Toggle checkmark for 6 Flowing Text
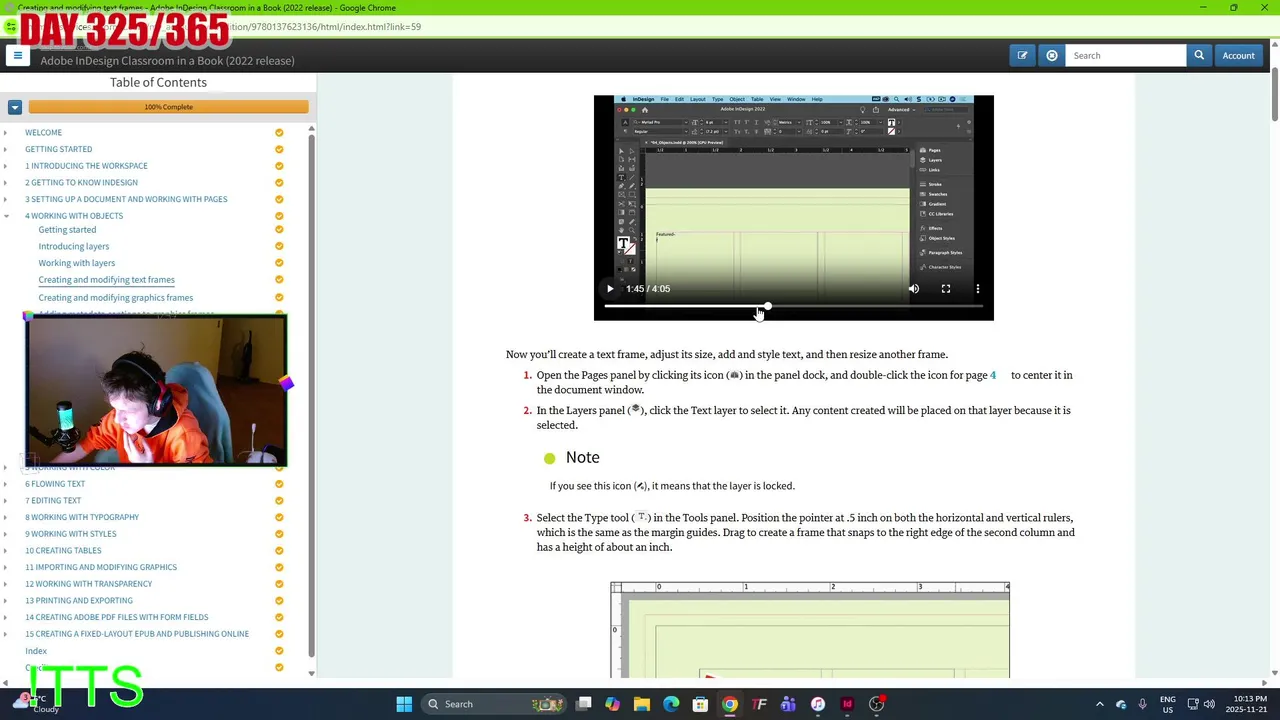Image resolution: width=1280 pixels, height=720 pixels. point(279,484)
